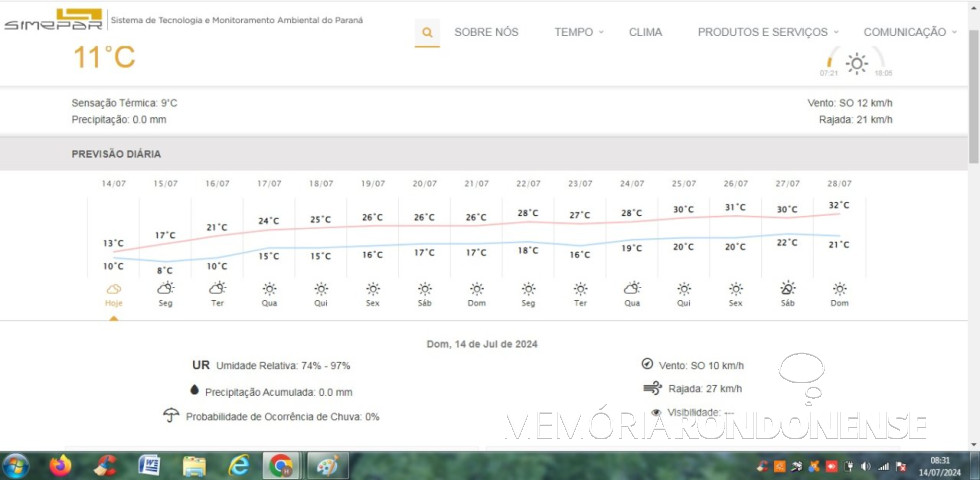Expand the COMUNICAÇÃO dropdown menu
The width and height of the screenshot is (980, 480).
point(910,32)
